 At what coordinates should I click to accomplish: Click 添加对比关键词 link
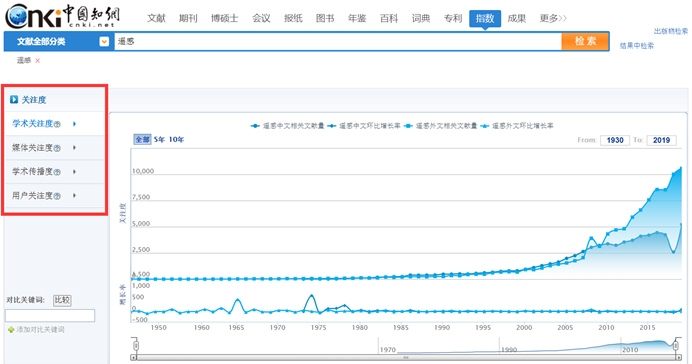click(40, 330)
